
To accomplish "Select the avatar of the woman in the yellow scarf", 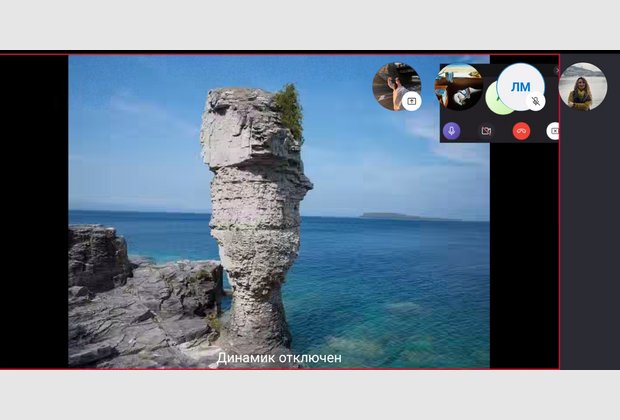I will click(582, 87).
